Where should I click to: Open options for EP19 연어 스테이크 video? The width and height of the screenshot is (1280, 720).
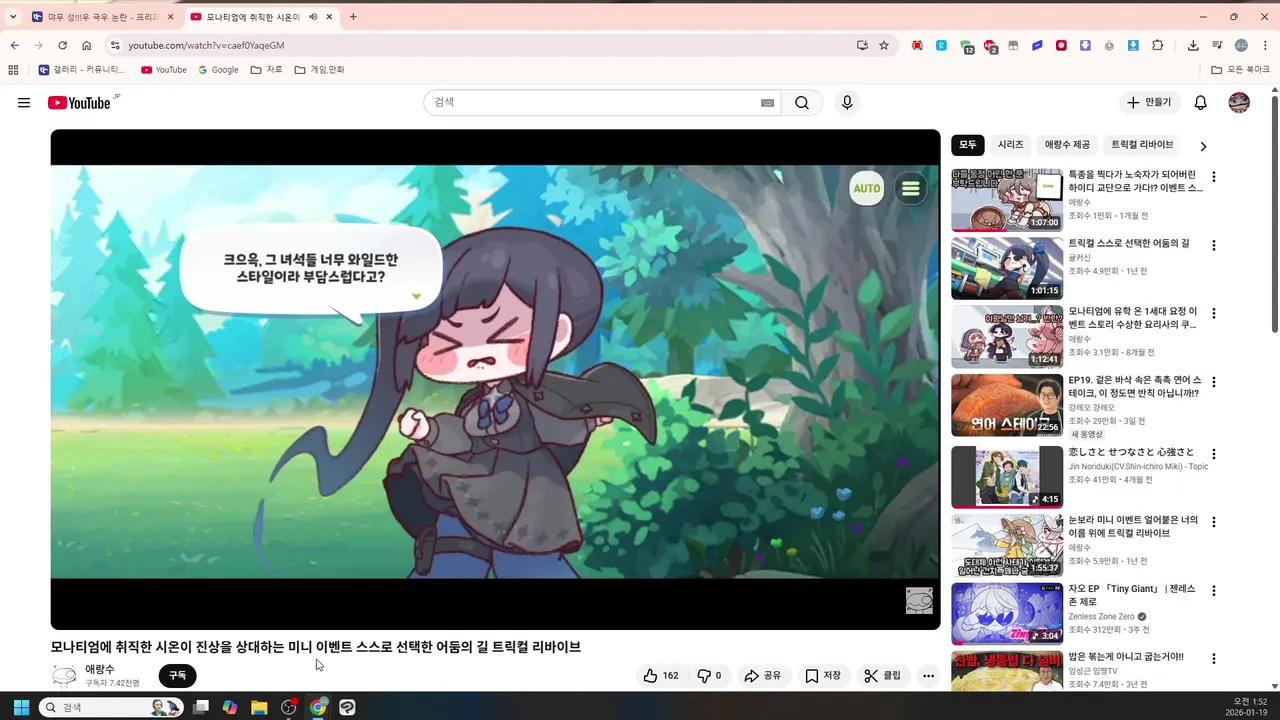[1214, 382]
